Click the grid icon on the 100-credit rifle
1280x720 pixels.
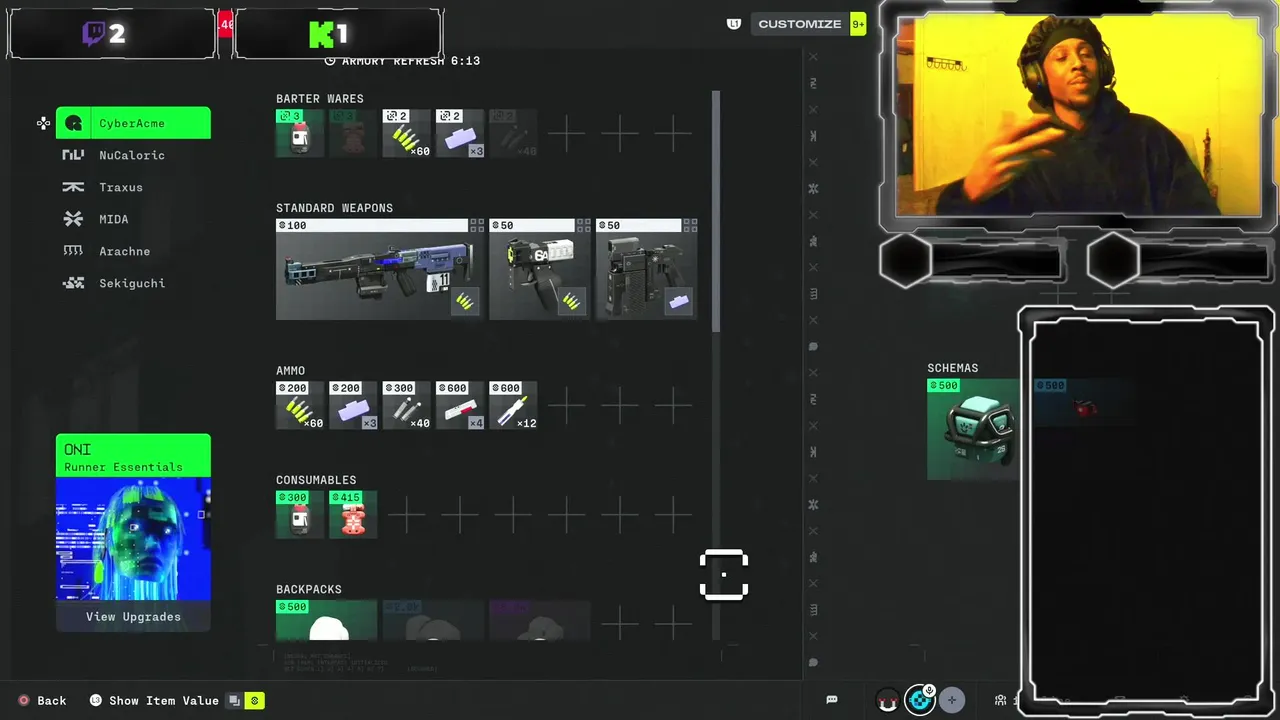coord(477,226)
